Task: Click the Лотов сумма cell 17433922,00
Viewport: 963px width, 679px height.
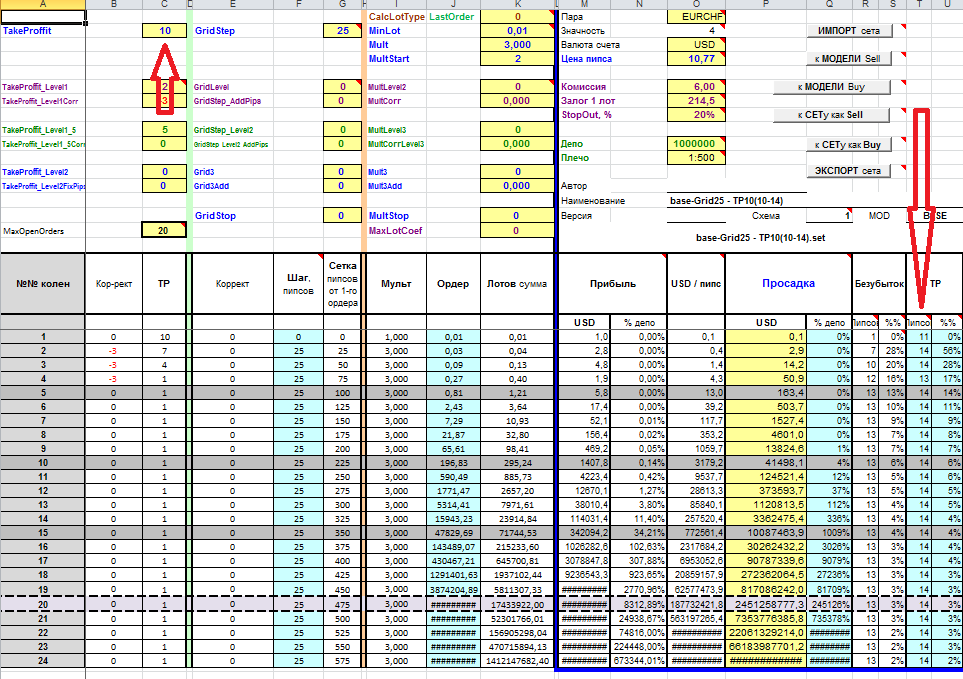Action: 517,605
